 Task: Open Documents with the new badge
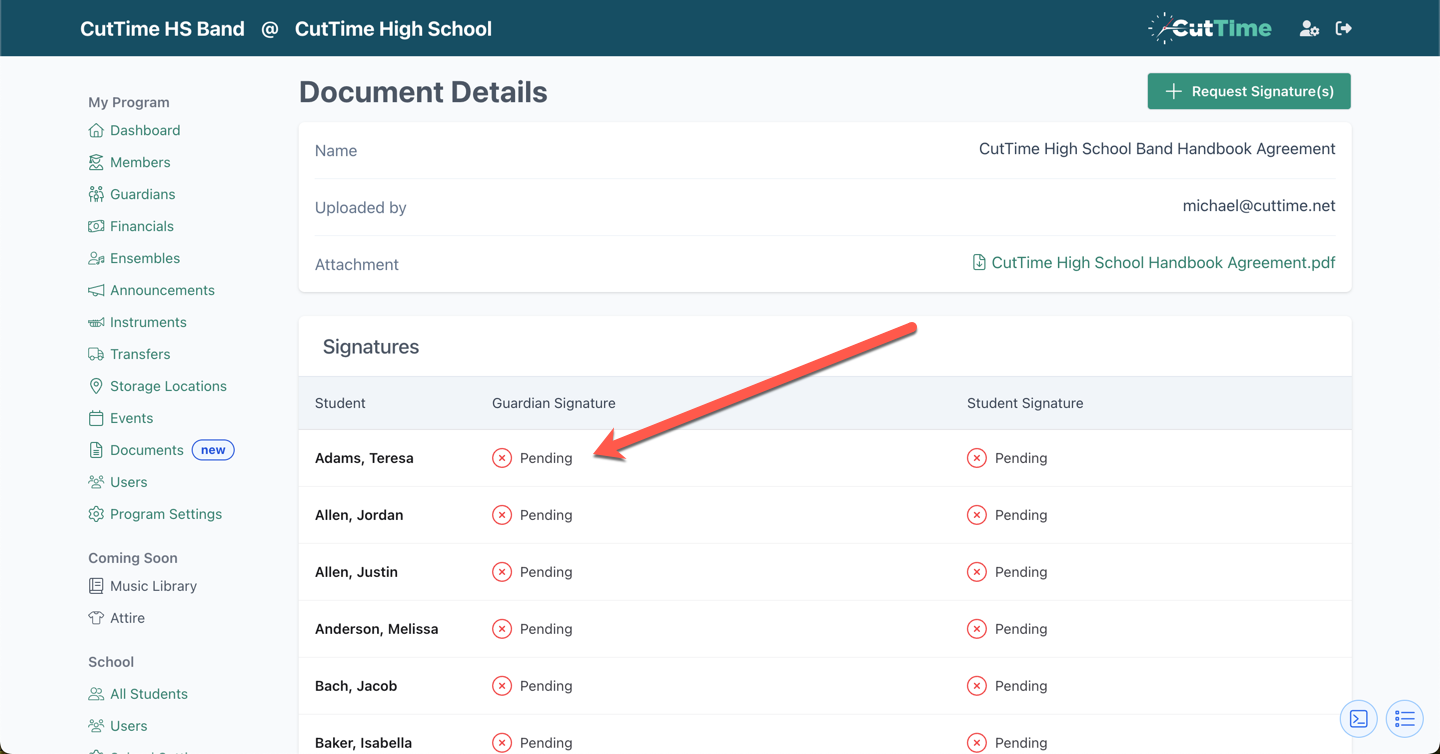tap(146, 450)
